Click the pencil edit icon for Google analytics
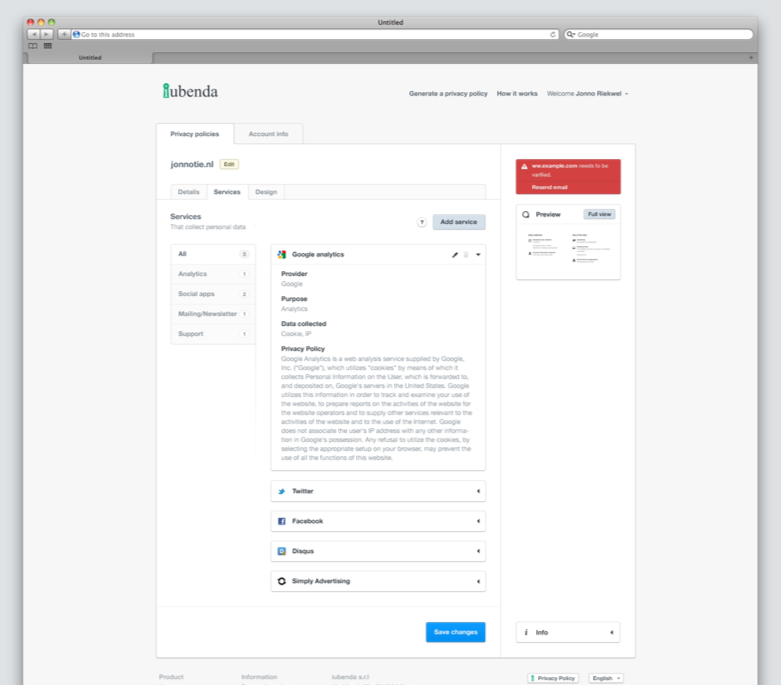Screen dimensions: 781x685 [454, 255]
